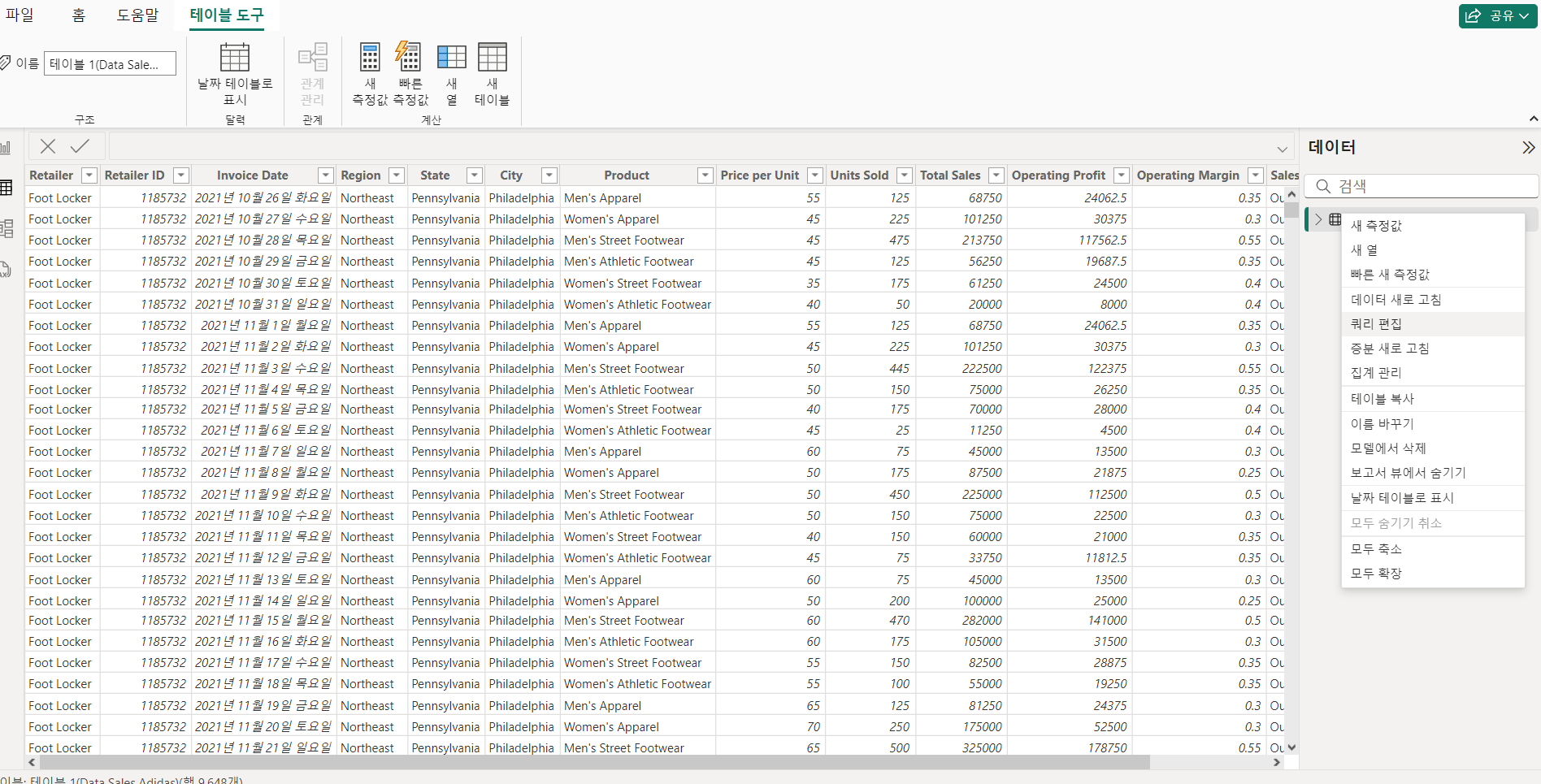Screen dimensions: 1541x784
Task: Cancel formula with X icon
Action: click(x=48, y=146)
